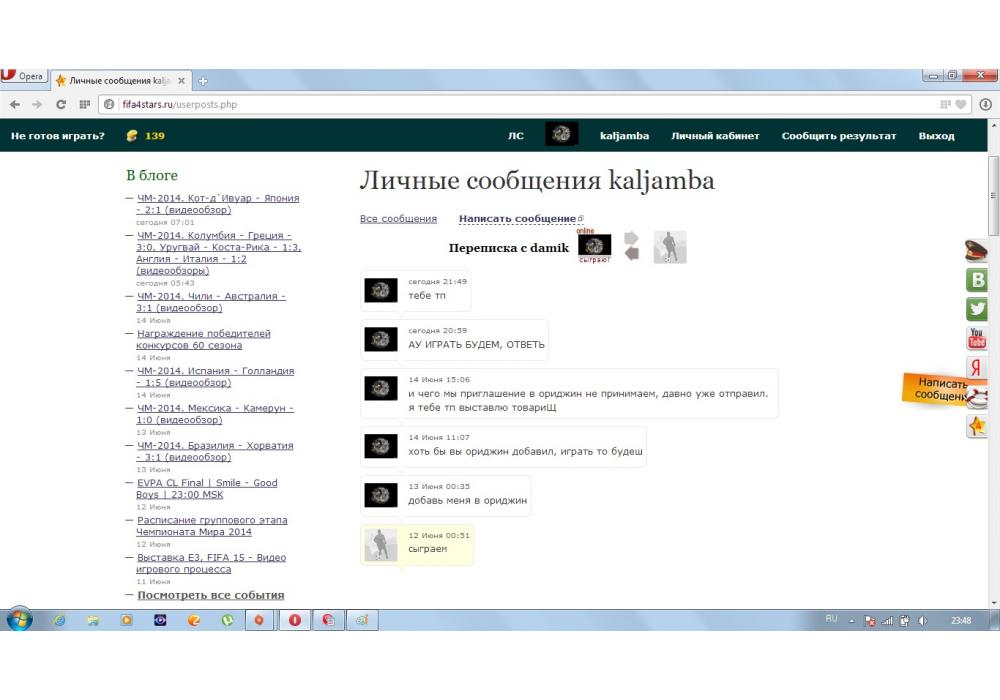Open Opera Speed Dial grid icon
This screenshot has height=700, width=1000.
pos(84,104)
